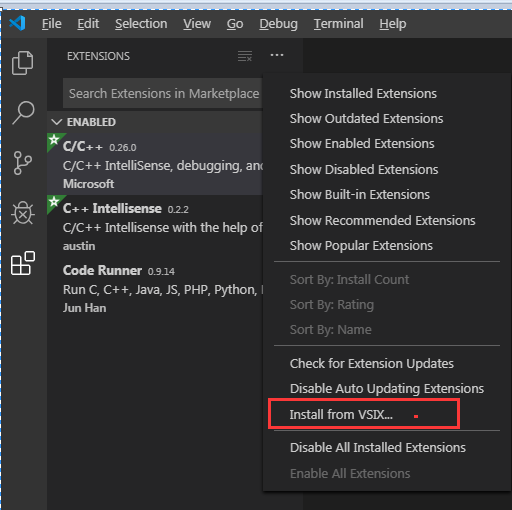Screen dimensions: 512x510
Task: Select Disable Auto Updating Extensions
Action: click(387, 389)
